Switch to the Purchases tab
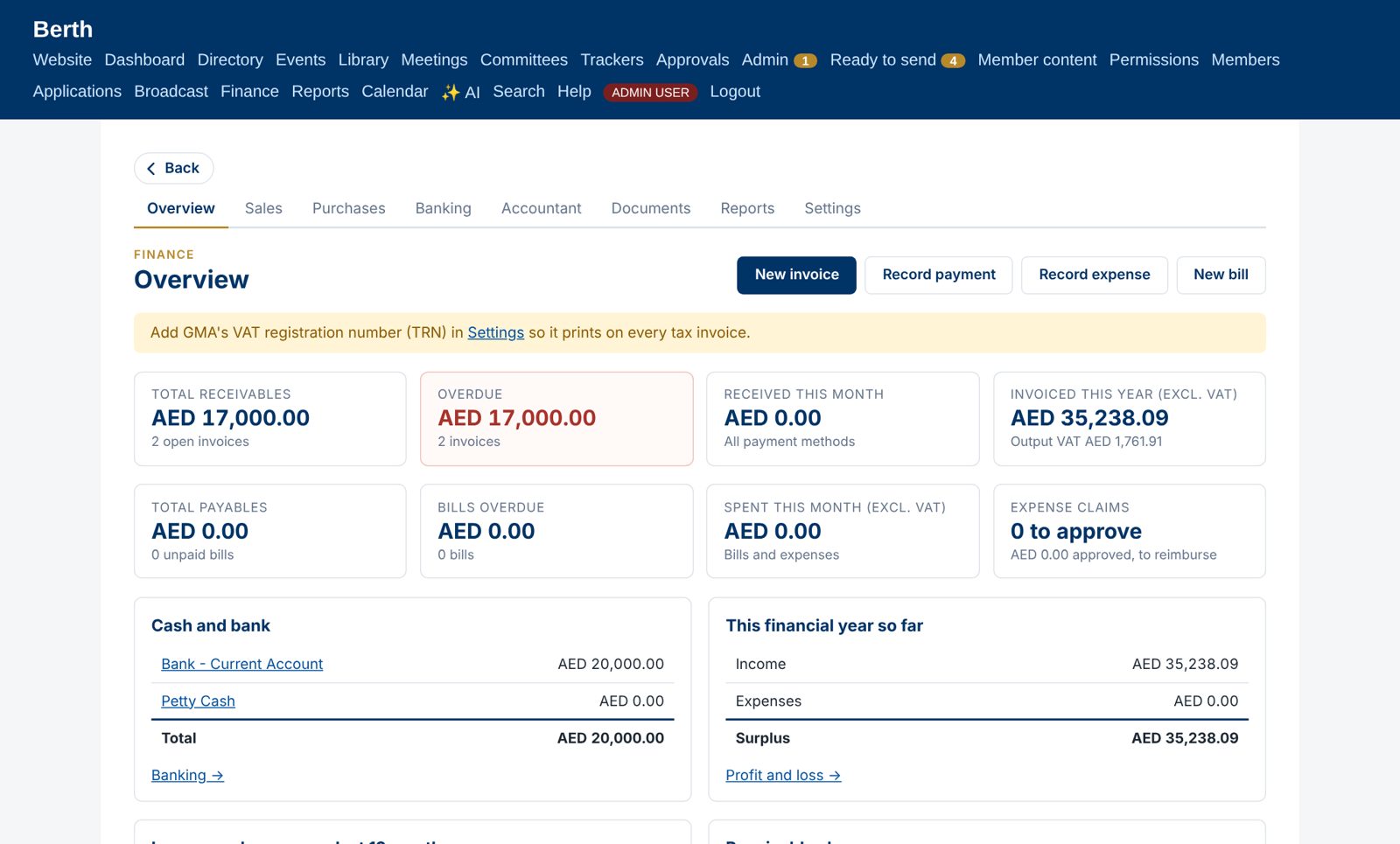Viewport: 1400px width, 844px height. click(349, 208)
